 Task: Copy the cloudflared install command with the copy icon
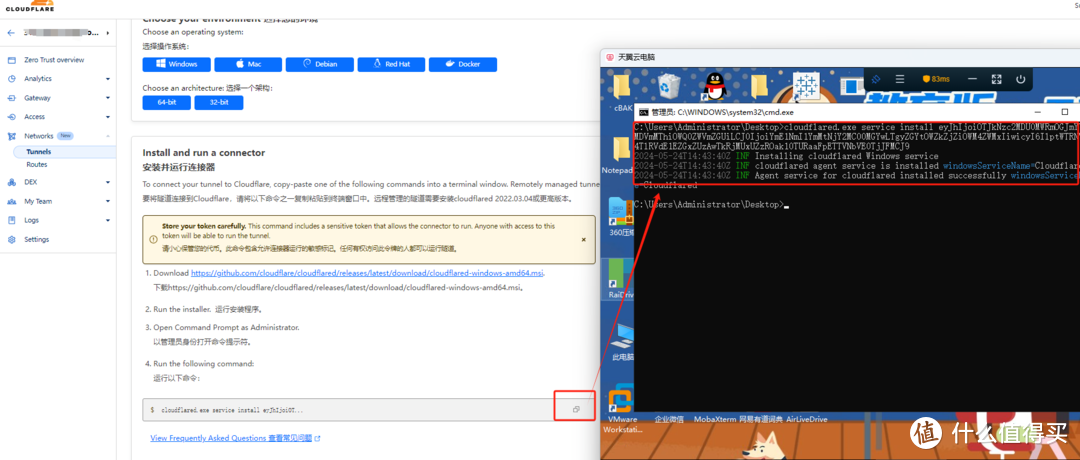click(576, 409)
